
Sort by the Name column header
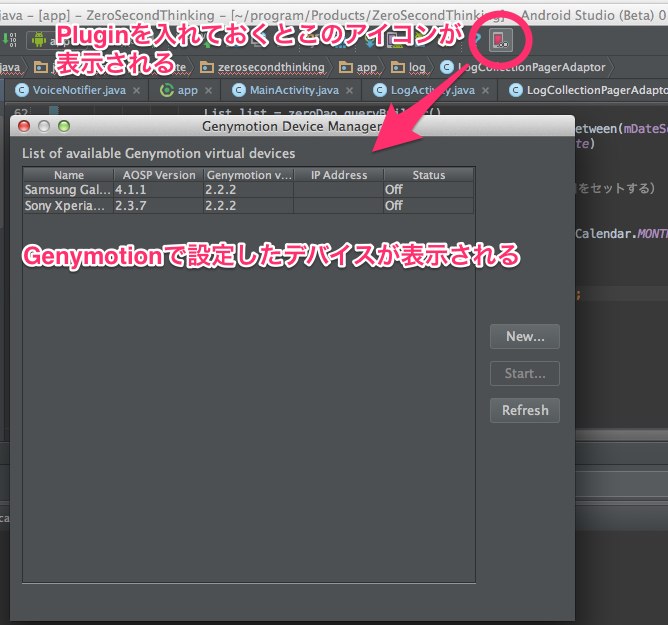(69, 175)
